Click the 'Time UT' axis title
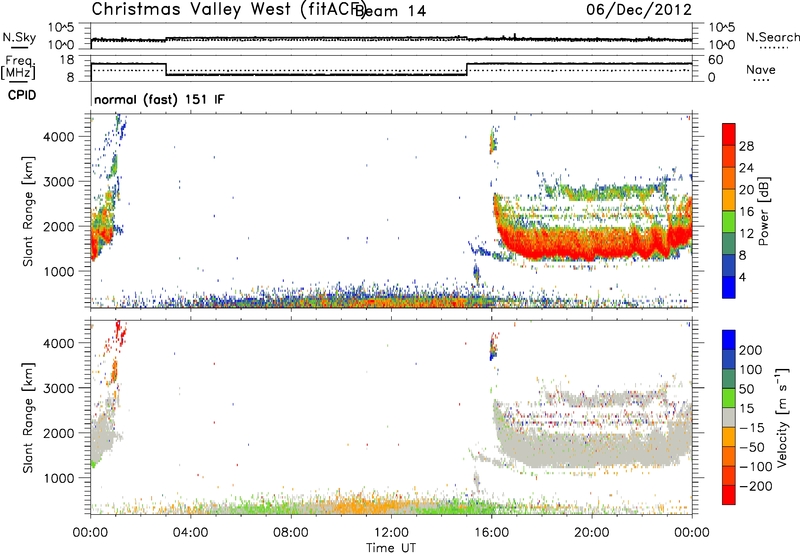Image resolution: width=800 pixels, height=554 pixels. (391, 548)
